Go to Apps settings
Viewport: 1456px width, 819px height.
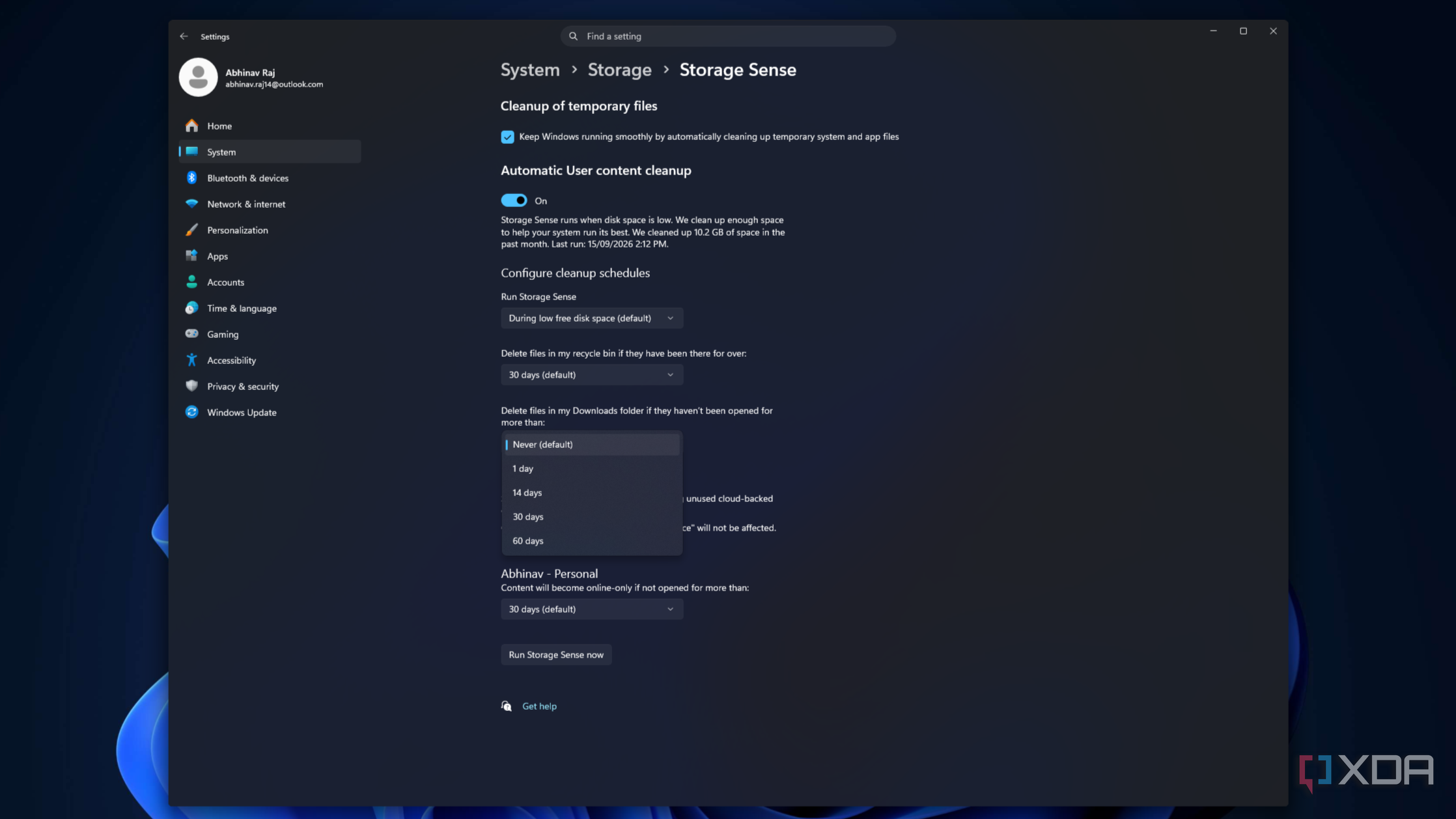click(270, 256)
